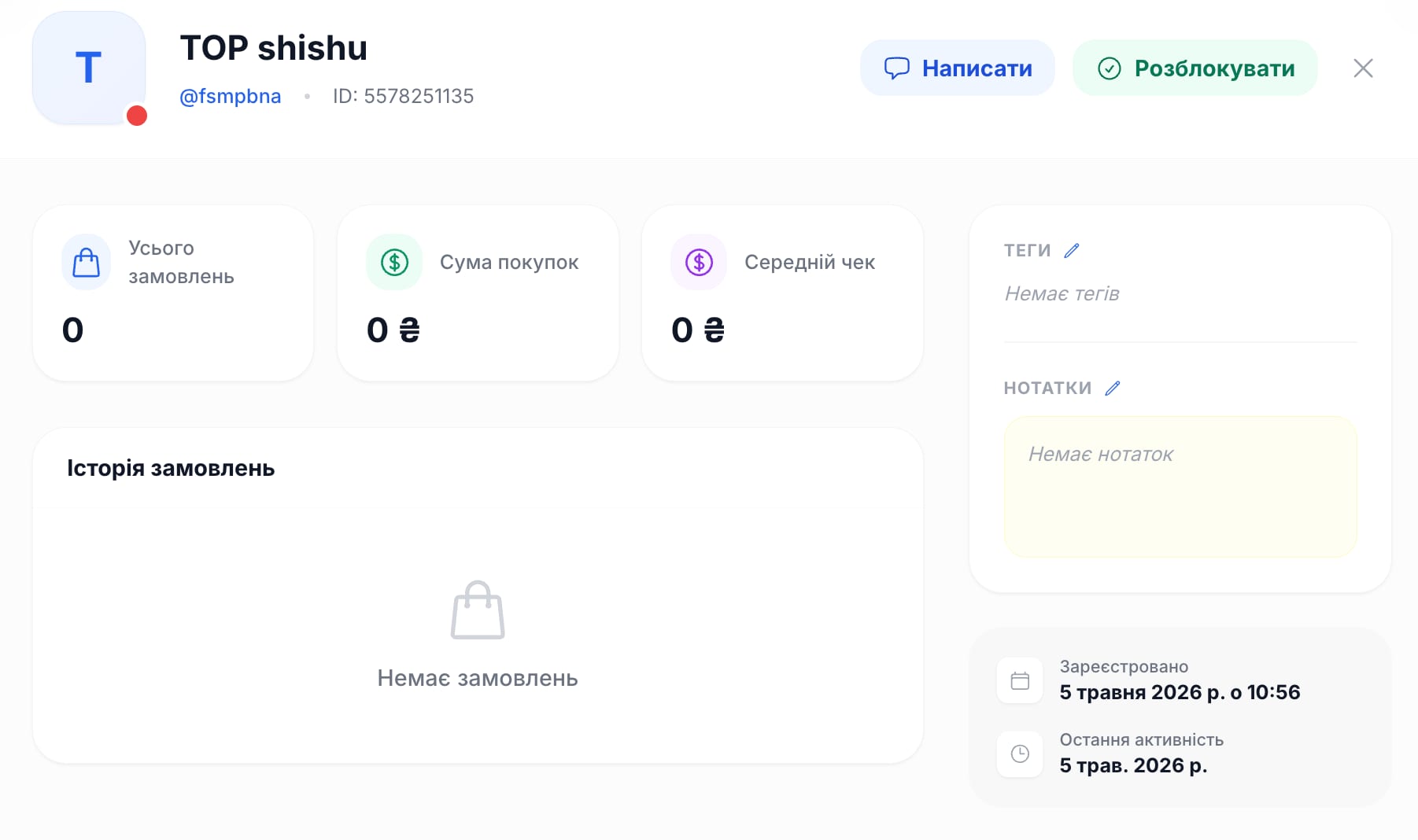Click the Усього замовлень label
Image resolution: width=1418 pixels, height=840 pixels.
pos(181,262)
